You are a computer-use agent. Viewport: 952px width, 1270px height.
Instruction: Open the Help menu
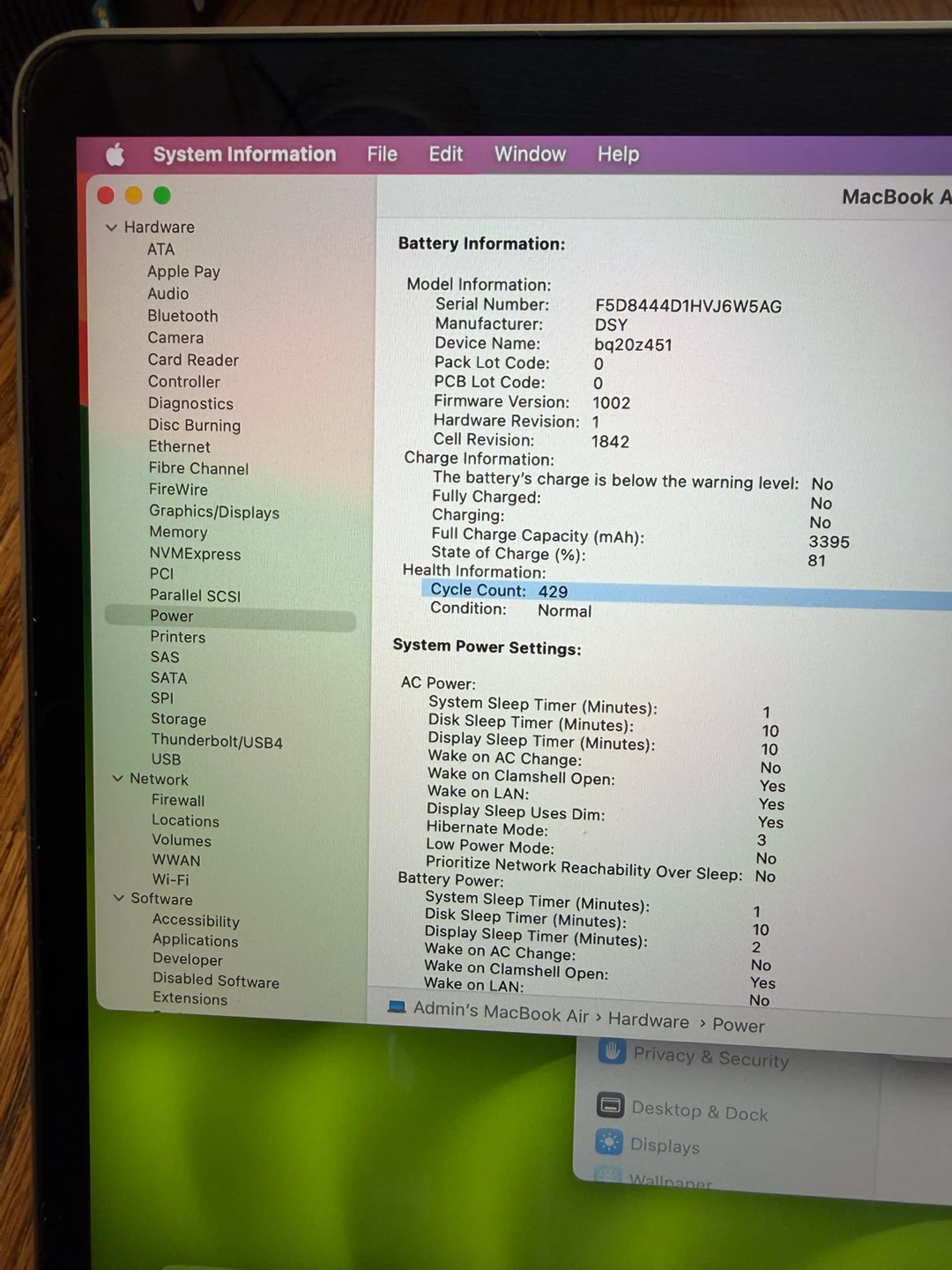618,154
